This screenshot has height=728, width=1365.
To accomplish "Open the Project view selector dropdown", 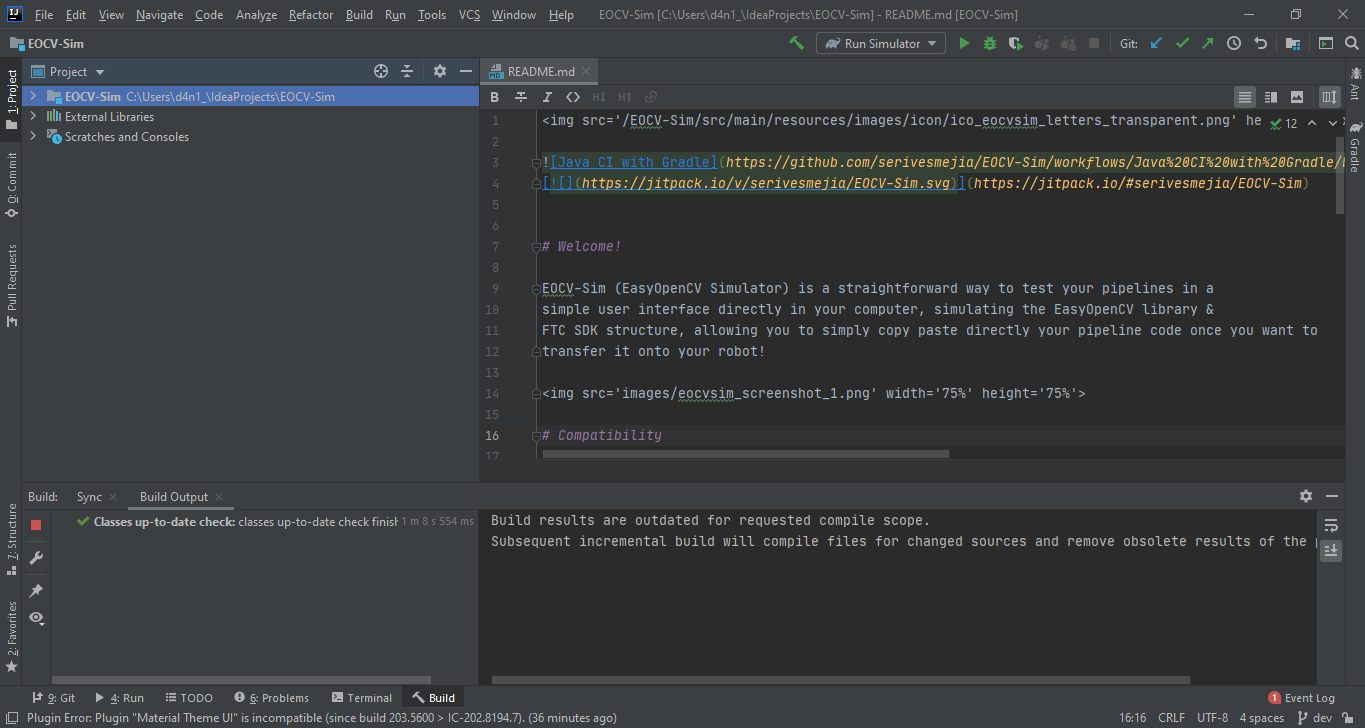I will 77,72.
